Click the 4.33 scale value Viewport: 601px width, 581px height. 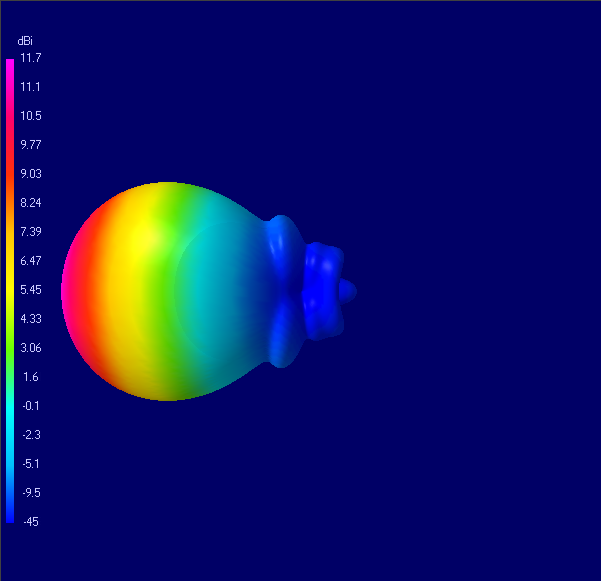[31, 319]
